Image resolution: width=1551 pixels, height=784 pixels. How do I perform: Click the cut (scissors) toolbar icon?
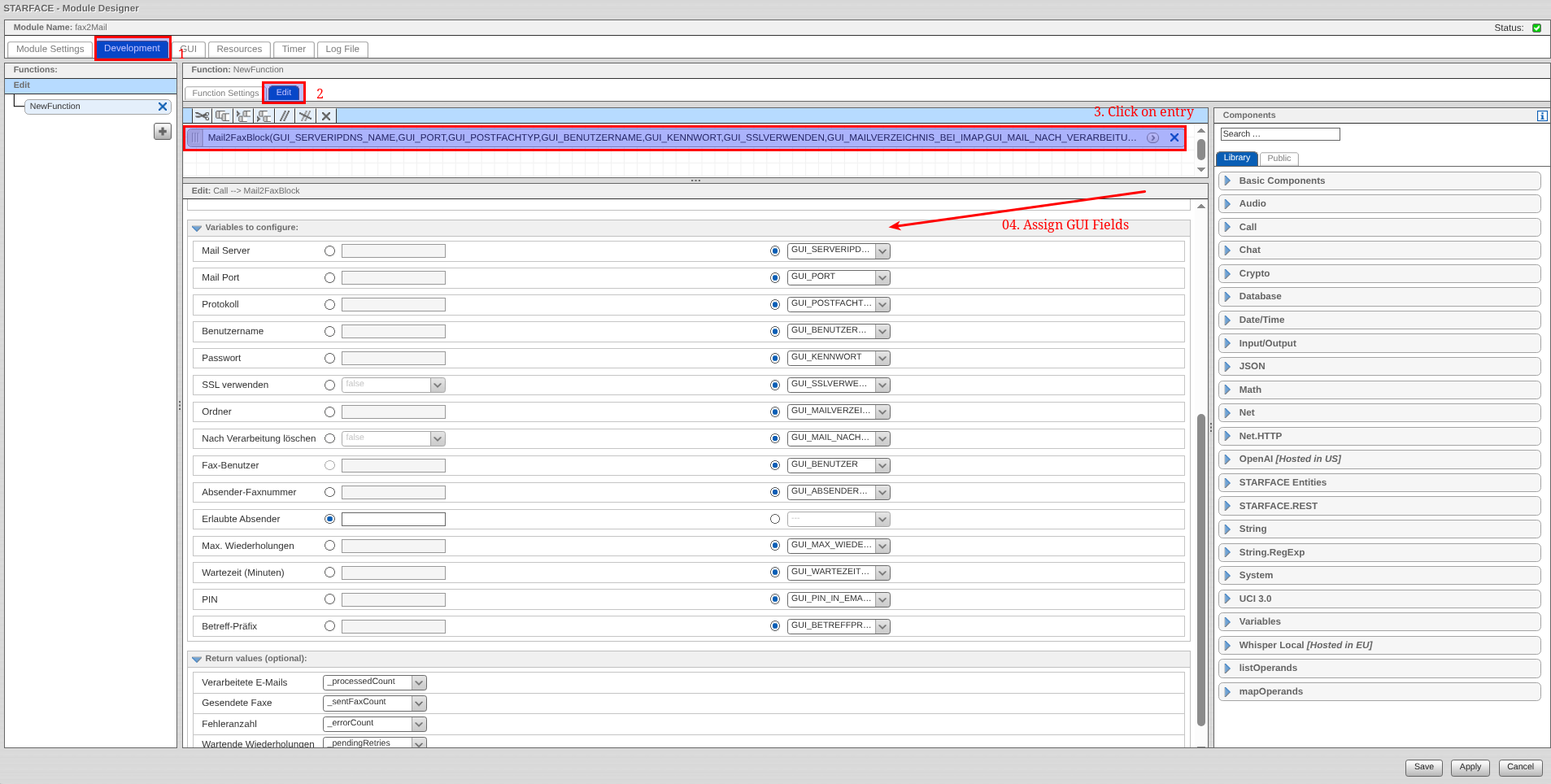coord(202,116)
